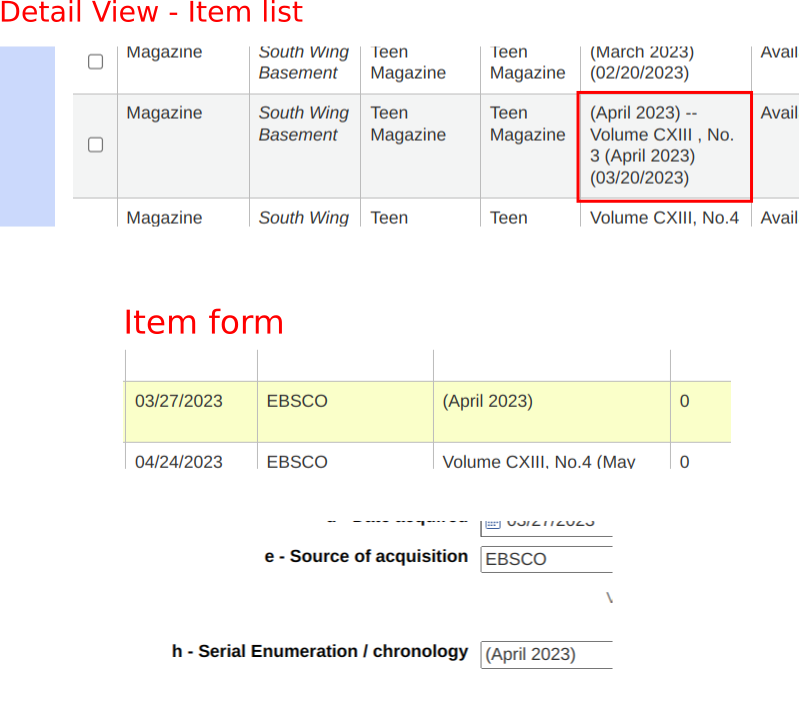Image resolution: width=799 pixels, height=701 pixels.
Task: Click the blue sidebar panel on the left
Action: coord(27,136)
